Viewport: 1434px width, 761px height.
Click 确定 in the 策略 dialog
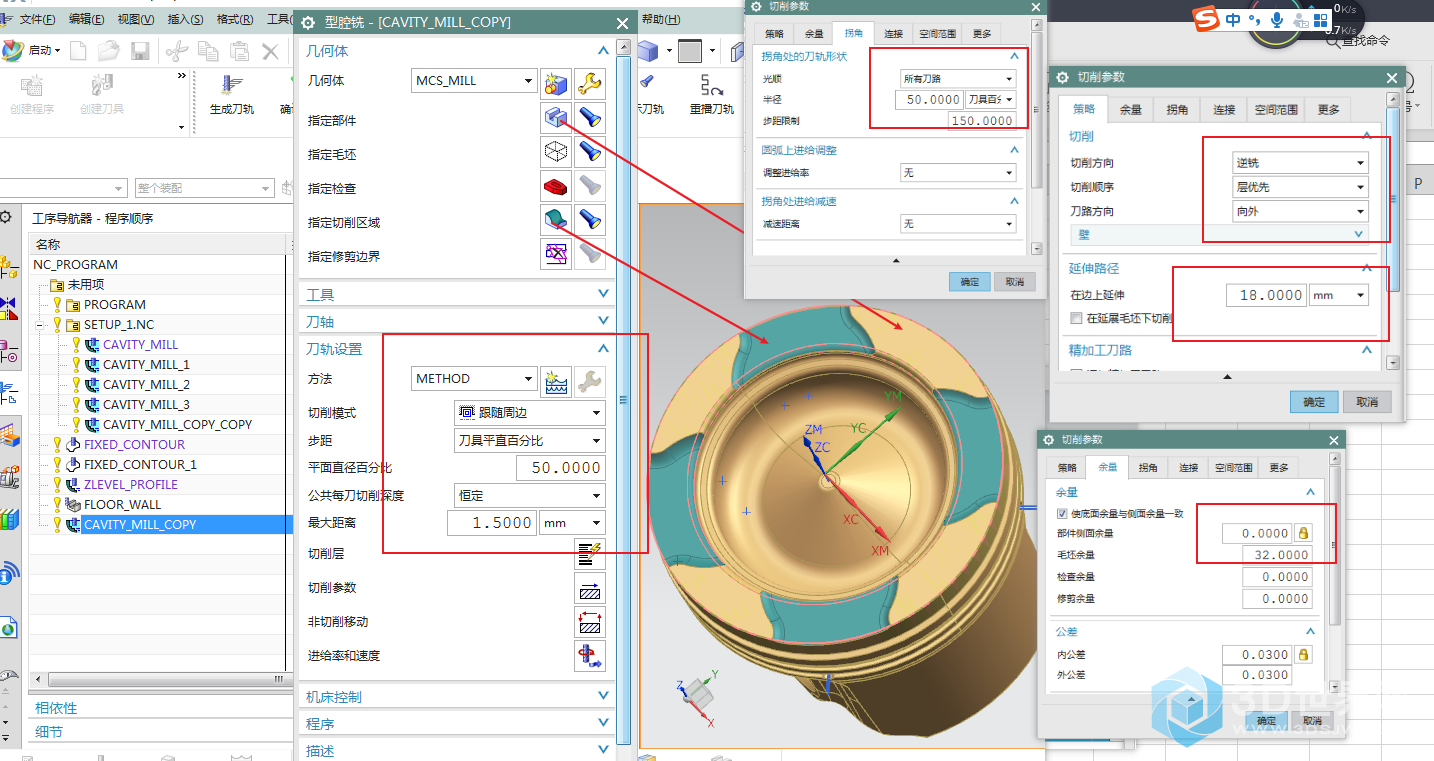(x=1314, y=401)
